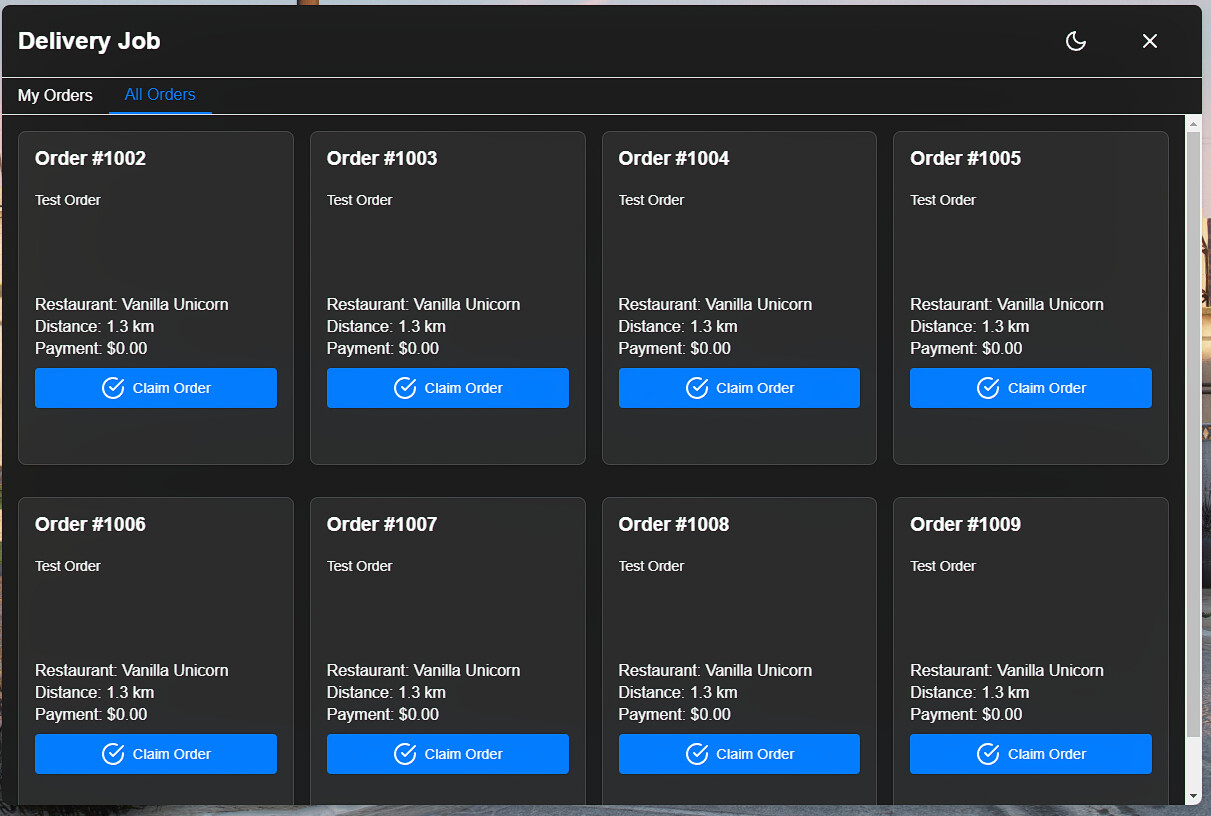The height and width of the screenshot is (816, 1211).
Task: Claim Order #1004
Action: click(739, 388)
